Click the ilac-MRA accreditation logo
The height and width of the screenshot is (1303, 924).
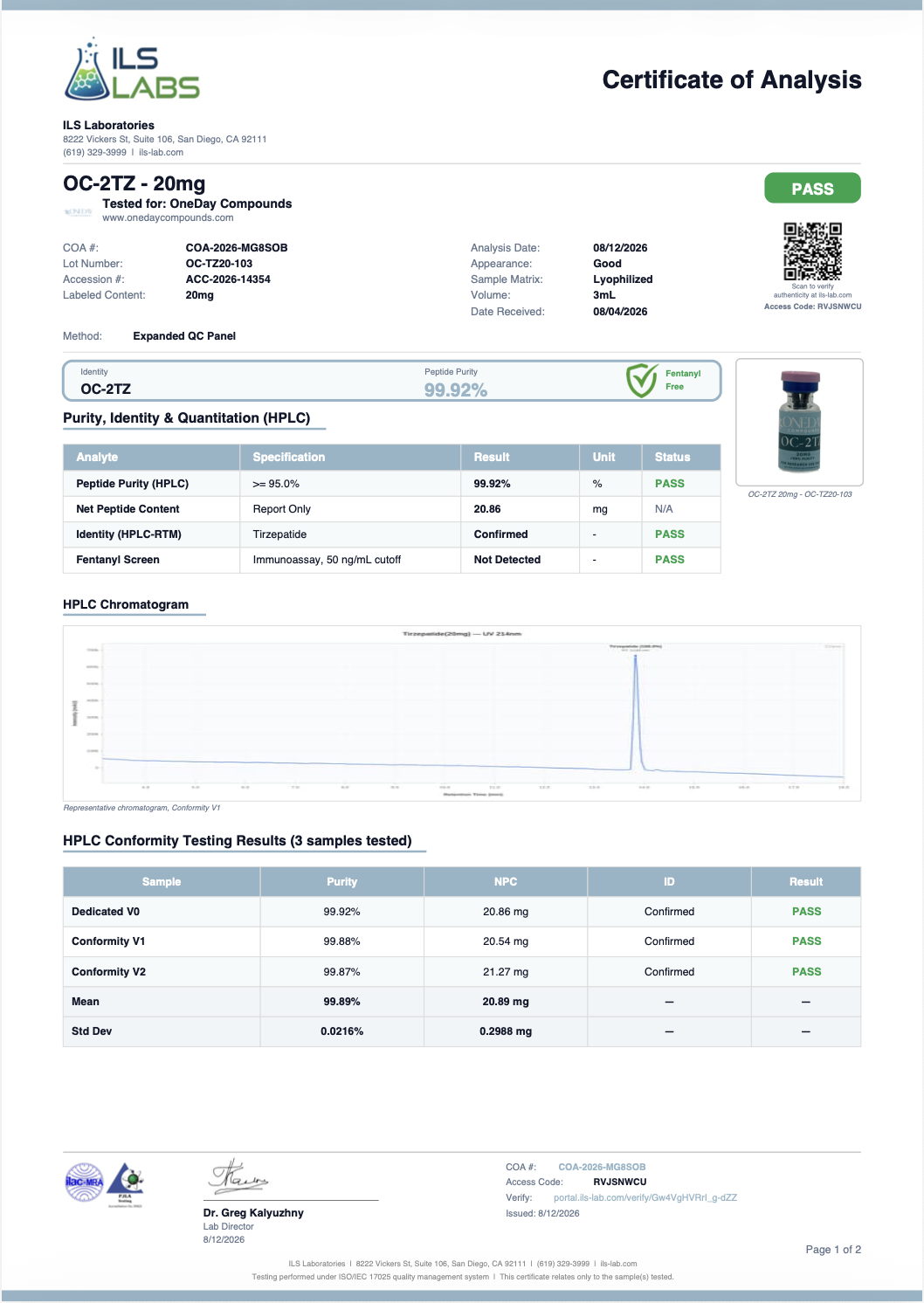click(x=85, y=1182)
